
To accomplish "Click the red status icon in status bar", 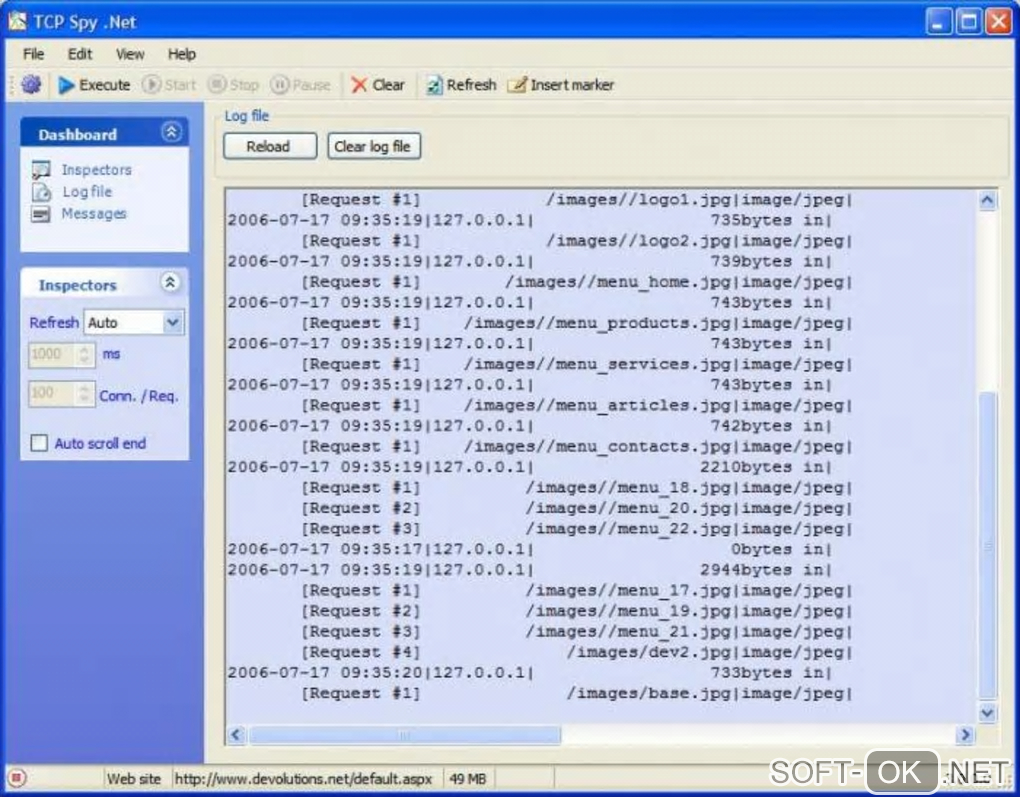I will point(17,778).
